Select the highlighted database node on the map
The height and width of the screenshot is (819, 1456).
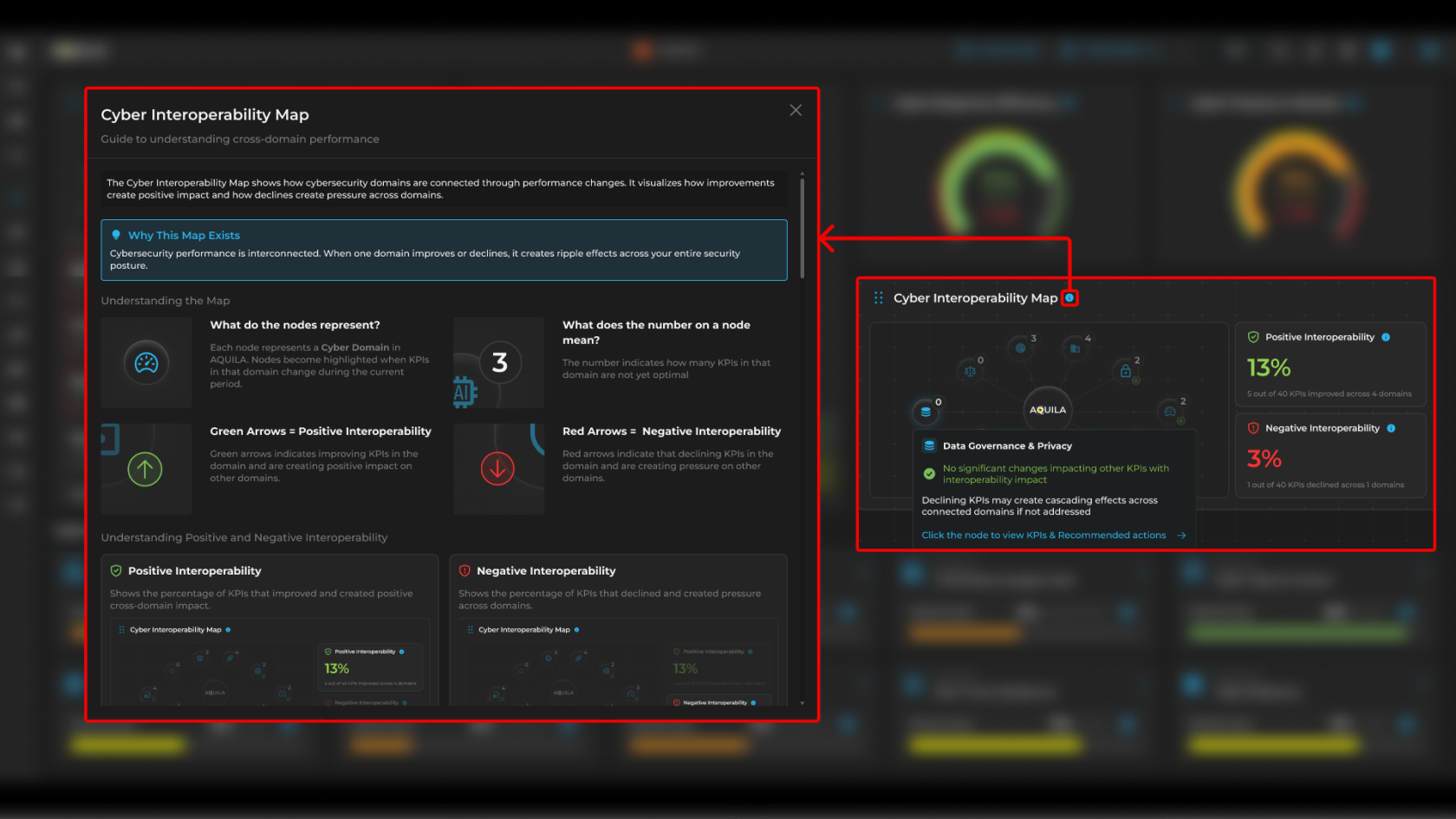click(926, 412)
